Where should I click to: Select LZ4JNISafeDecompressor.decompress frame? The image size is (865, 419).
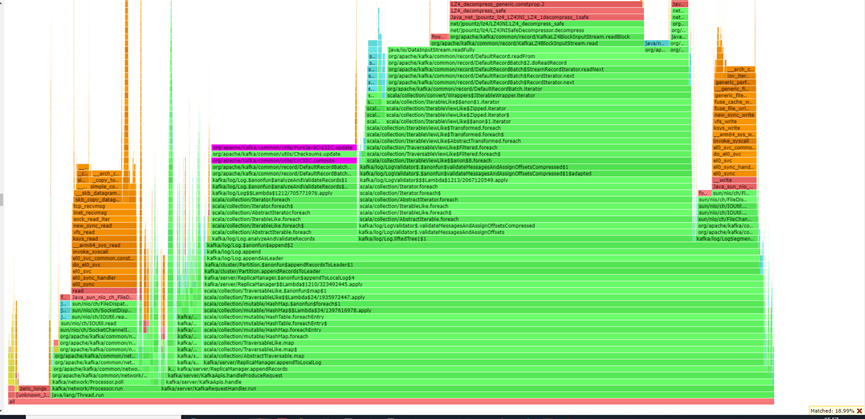click(x=546, y=30)
